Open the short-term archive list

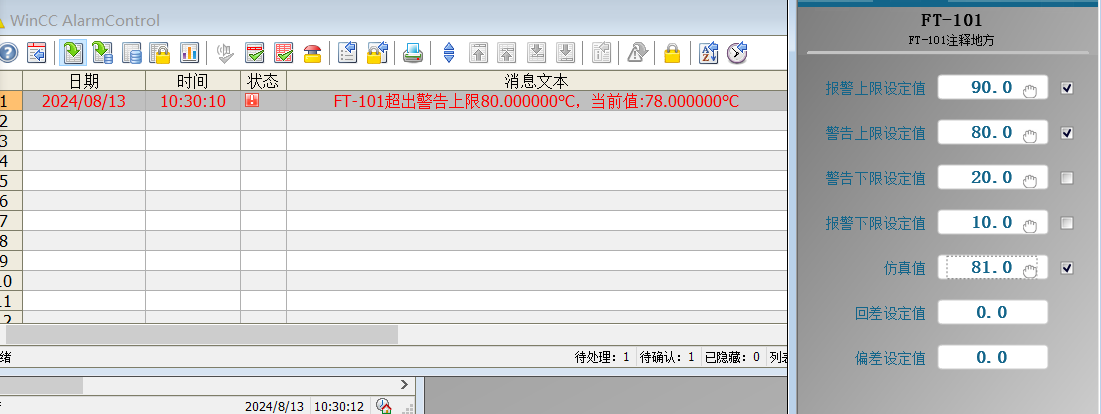point(102,53)
